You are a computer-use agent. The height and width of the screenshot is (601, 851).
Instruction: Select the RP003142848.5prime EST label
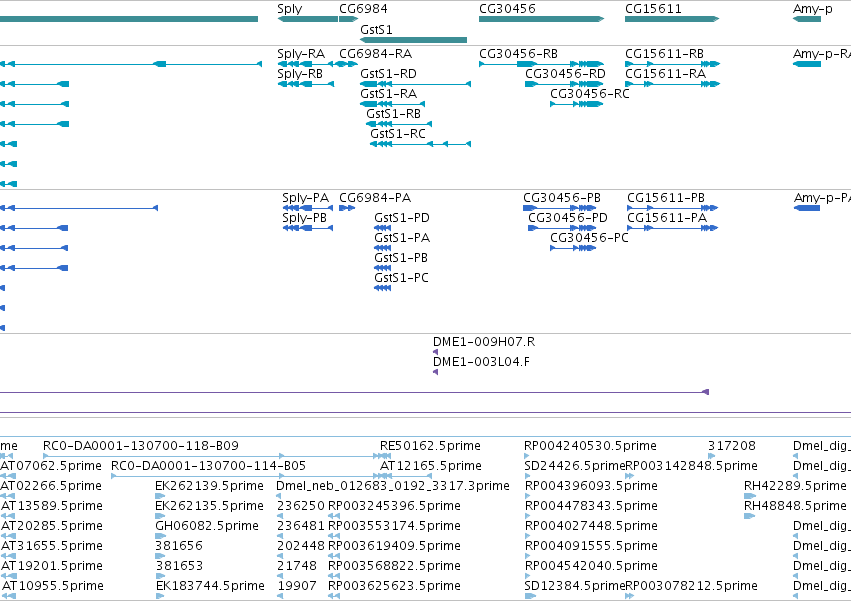(x=691, y=466)
